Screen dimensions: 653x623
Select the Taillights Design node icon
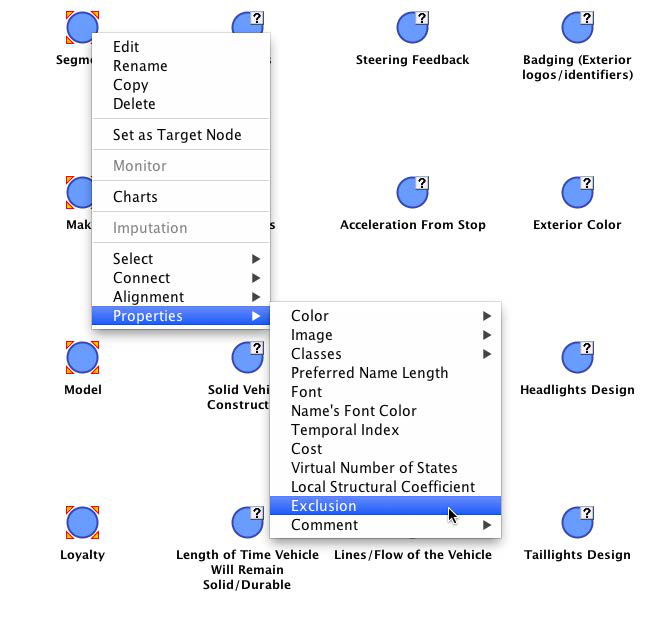[x=577, y=523]
